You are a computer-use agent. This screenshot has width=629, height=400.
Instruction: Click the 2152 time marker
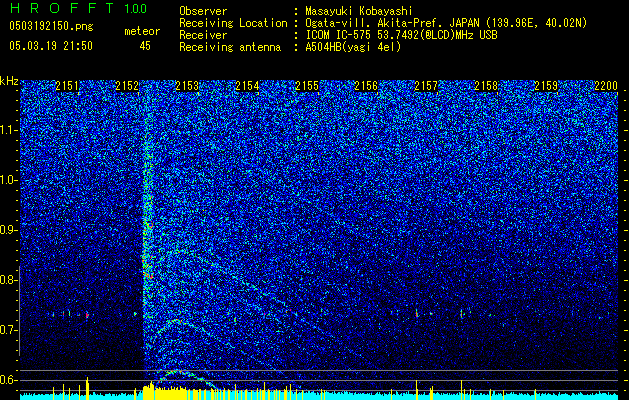(x=127, y=86)
